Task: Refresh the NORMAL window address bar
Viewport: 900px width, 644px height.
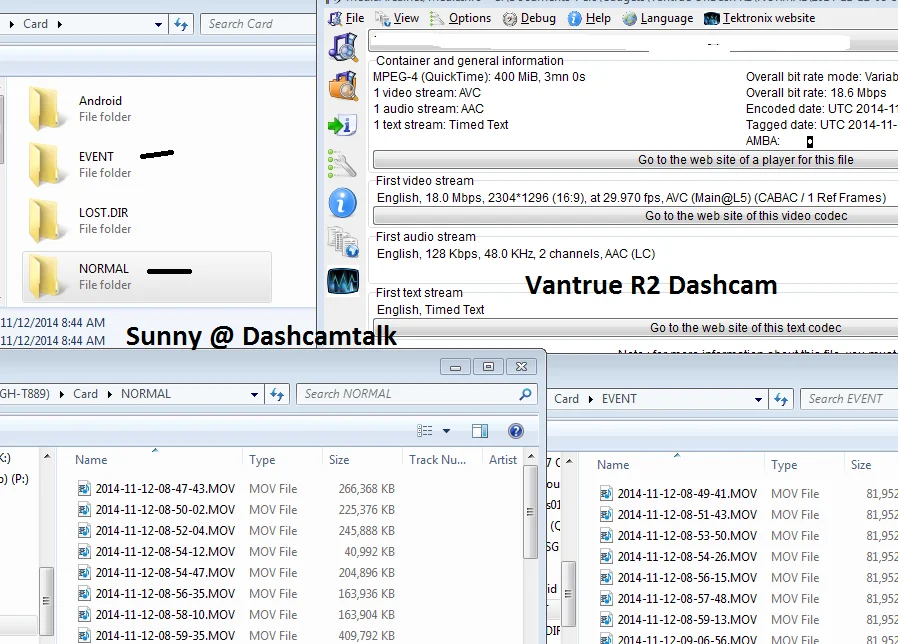Action: tap(277, 394)
